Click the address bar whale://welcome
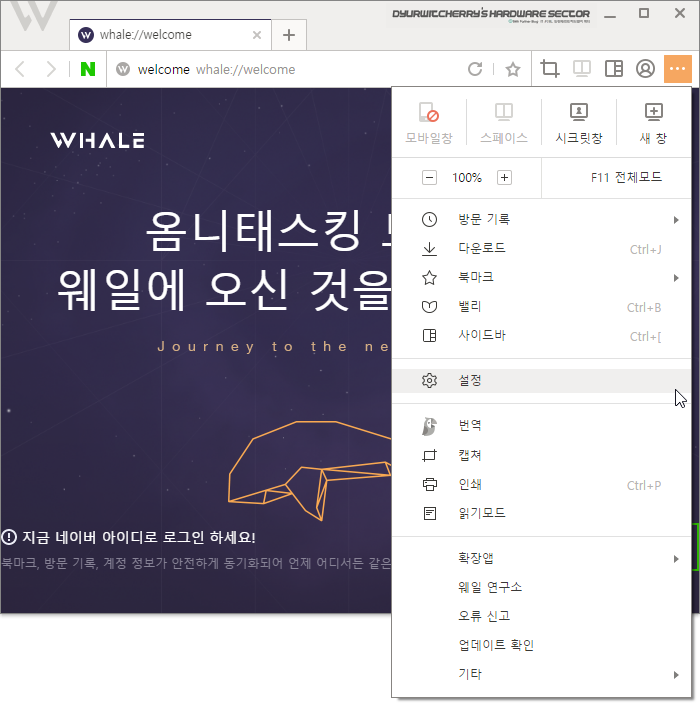Viewport: 700px width, 707px height. pos(289,69)
